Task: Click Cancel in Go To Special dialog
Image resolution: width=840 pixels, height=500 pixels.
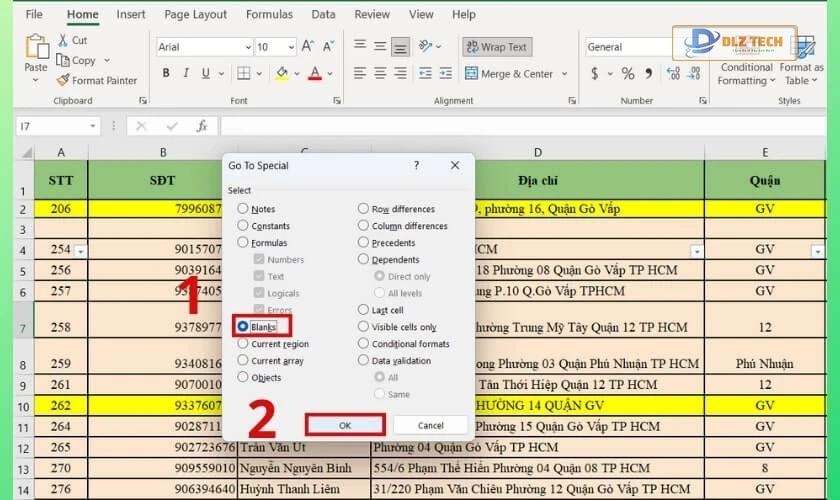Action: (x=430, y=425)
